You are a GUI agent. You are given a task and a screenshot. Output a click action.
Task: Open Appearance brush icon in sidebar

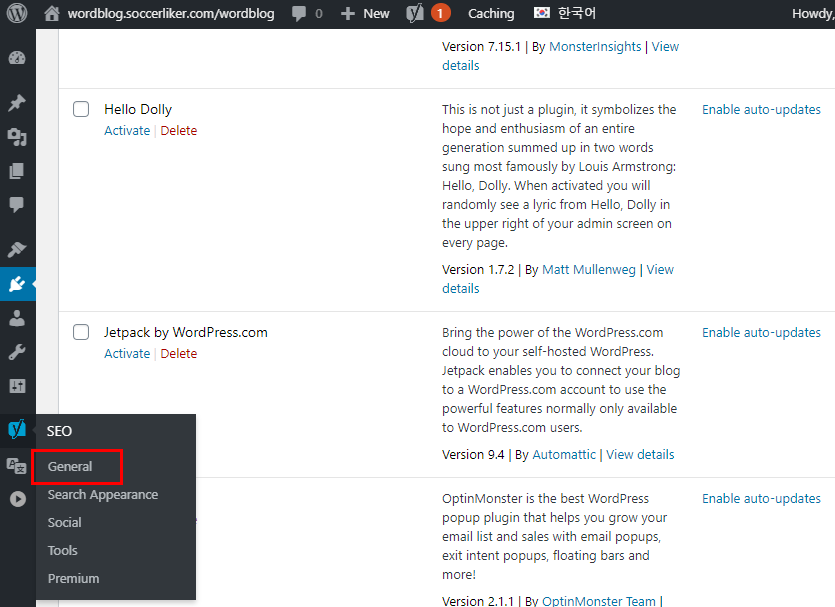click(17, 249)
